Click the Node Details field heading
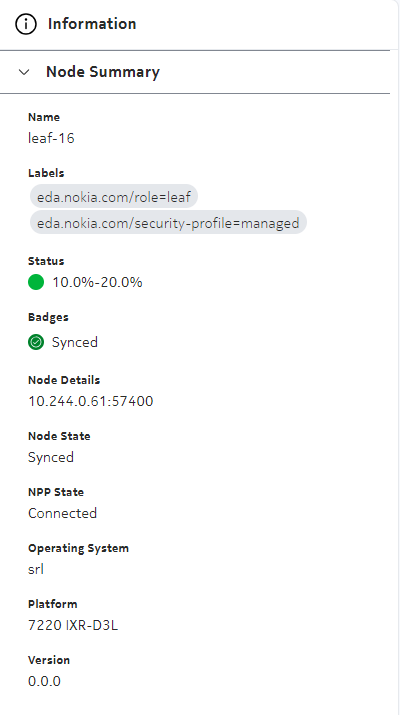 [64, 380]
